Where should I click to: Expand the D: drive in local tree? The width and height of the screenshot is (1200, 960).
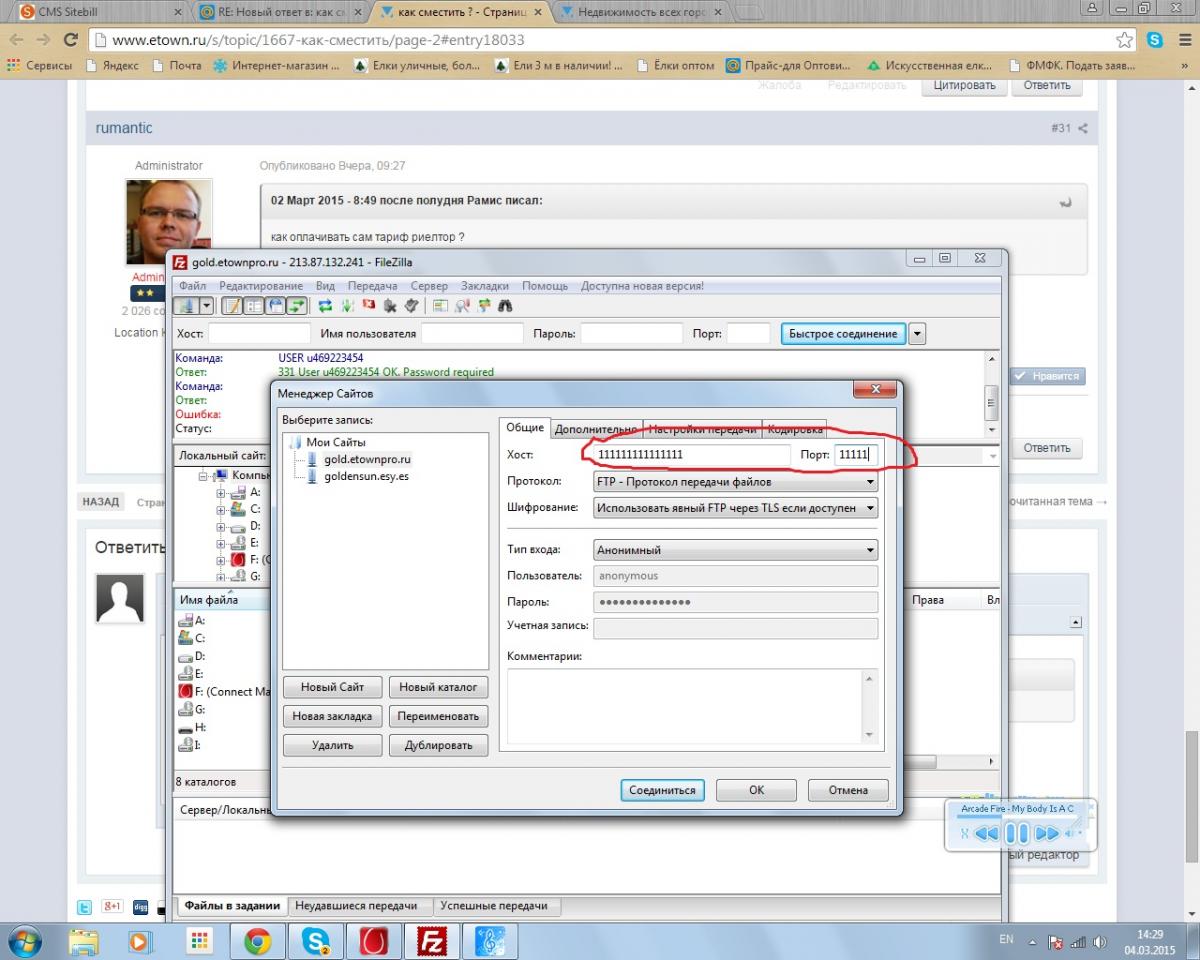point(222,526)
